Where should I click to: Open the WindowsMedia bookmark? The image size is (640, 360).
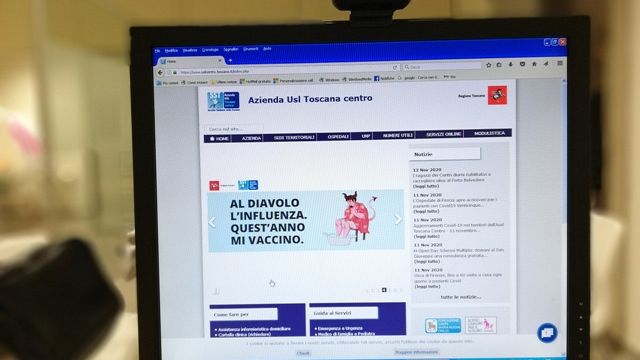pyautogui.click(x=357, y=79)
